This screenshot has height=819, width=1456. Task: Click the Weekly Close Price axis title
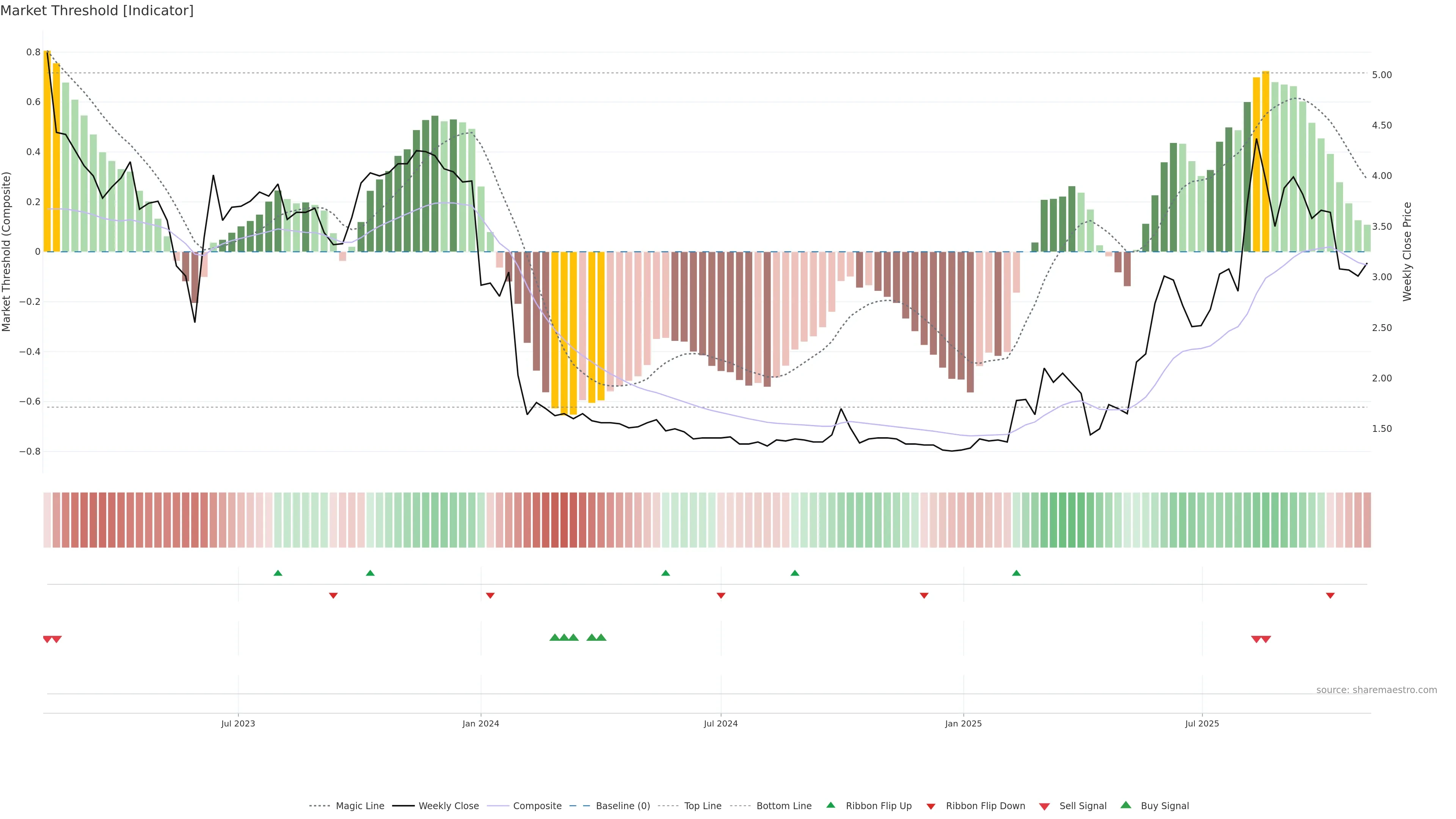1407,251
